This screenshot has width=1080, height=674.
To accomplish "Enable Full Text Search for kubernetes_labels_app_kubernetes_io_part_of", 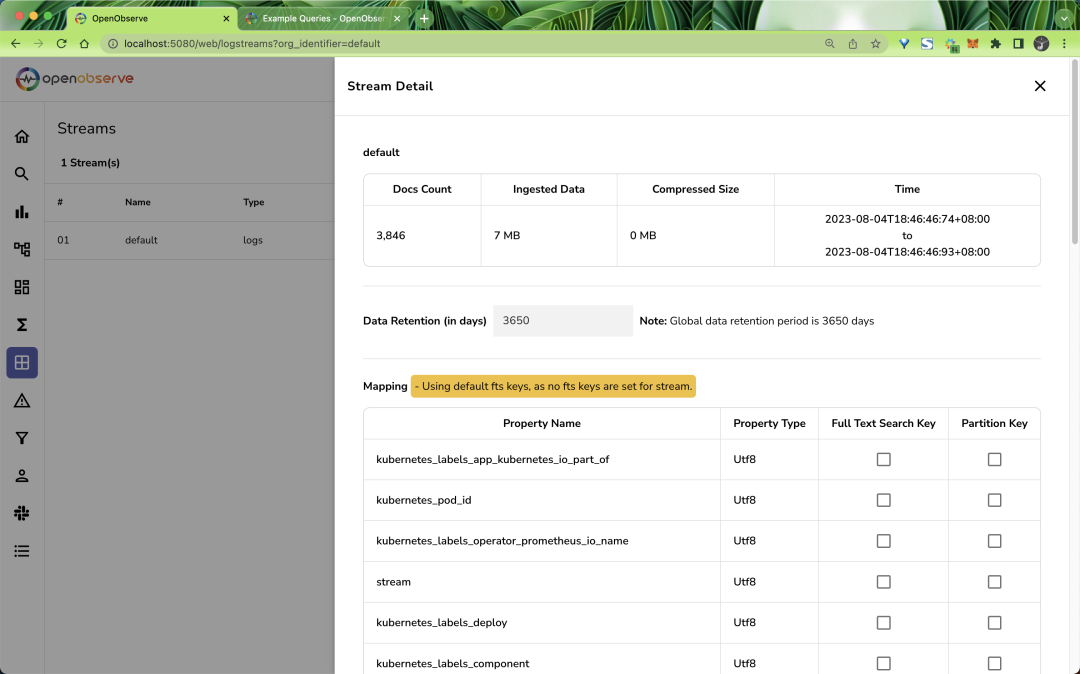I will pos(884,459).
